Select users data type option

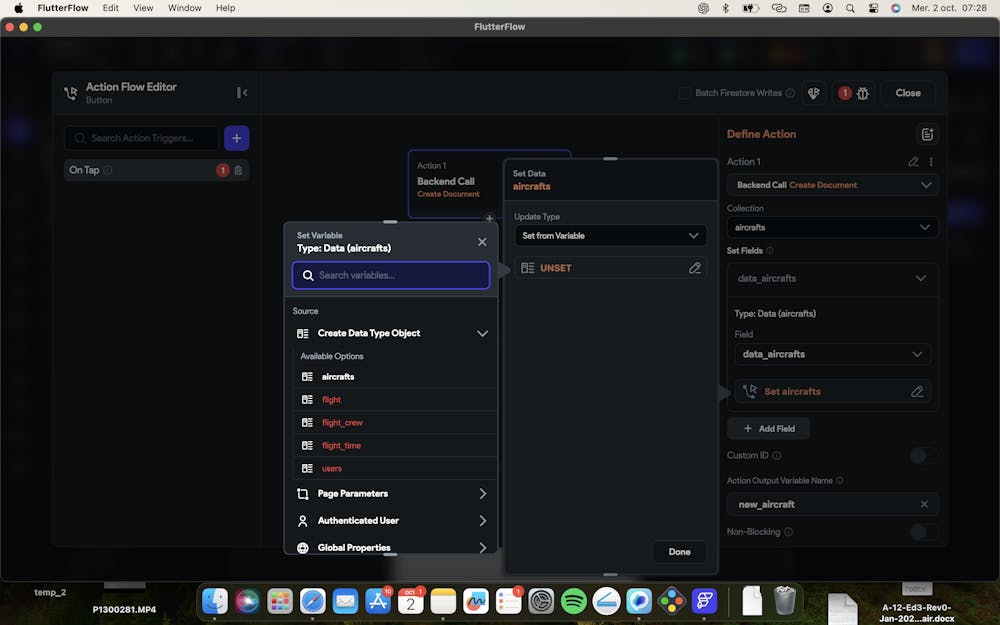pyautogui.click(x=395, y=469)
